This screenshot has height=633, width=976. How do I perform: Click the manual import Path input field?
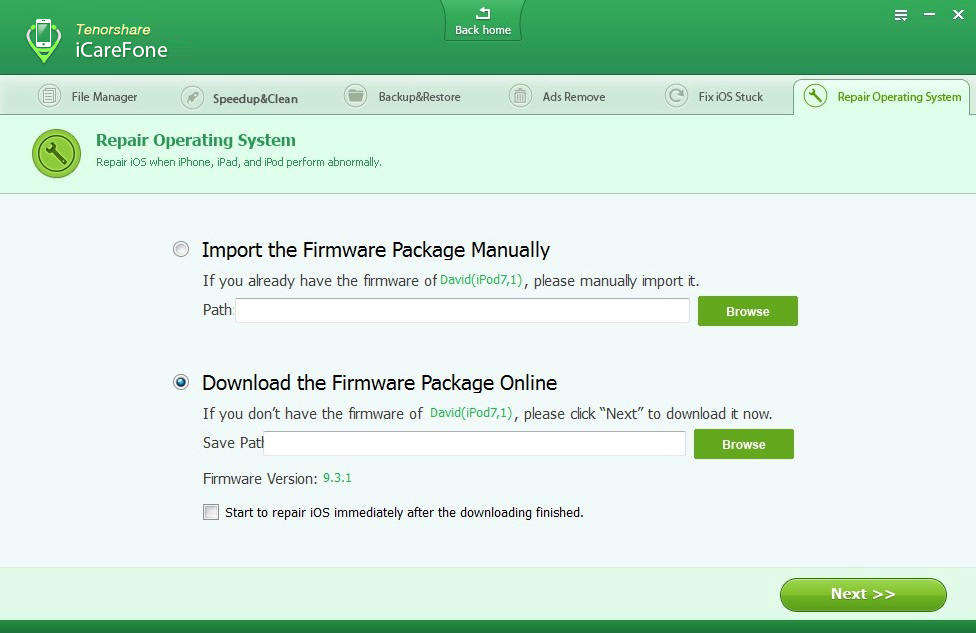point(462,310)
